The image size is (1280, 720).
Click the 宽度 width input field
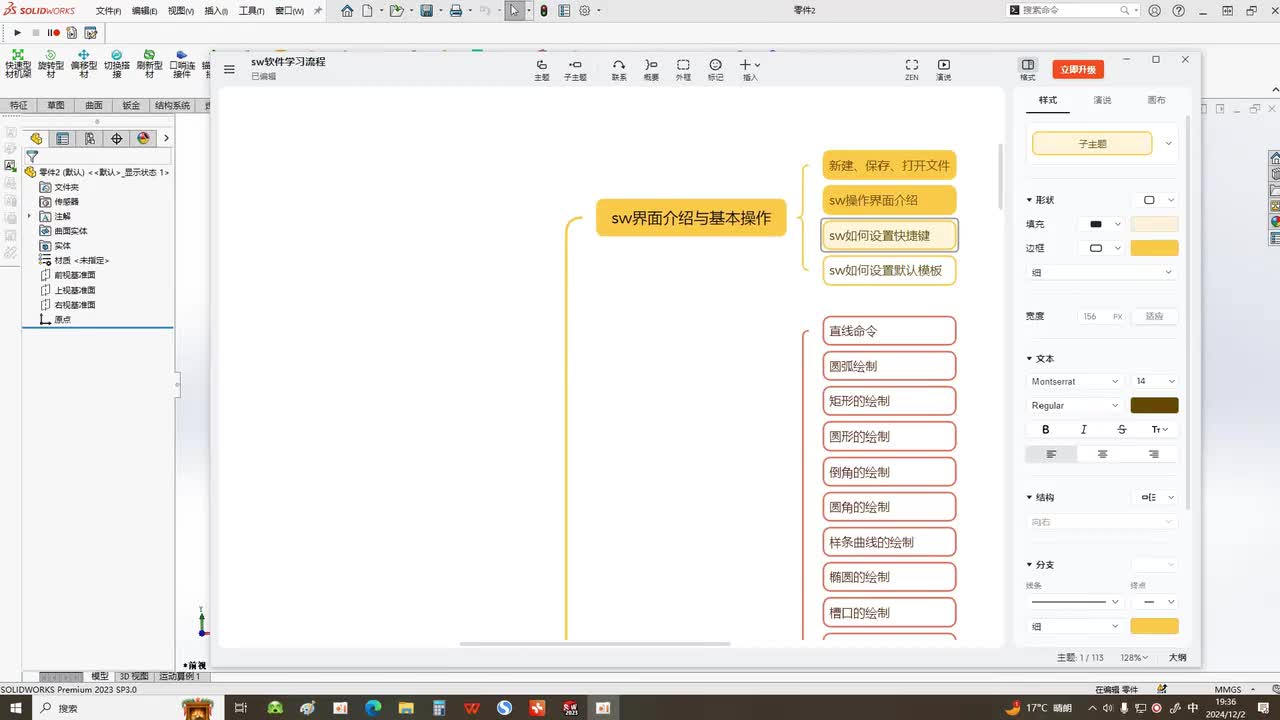(x=1101, y=316)
